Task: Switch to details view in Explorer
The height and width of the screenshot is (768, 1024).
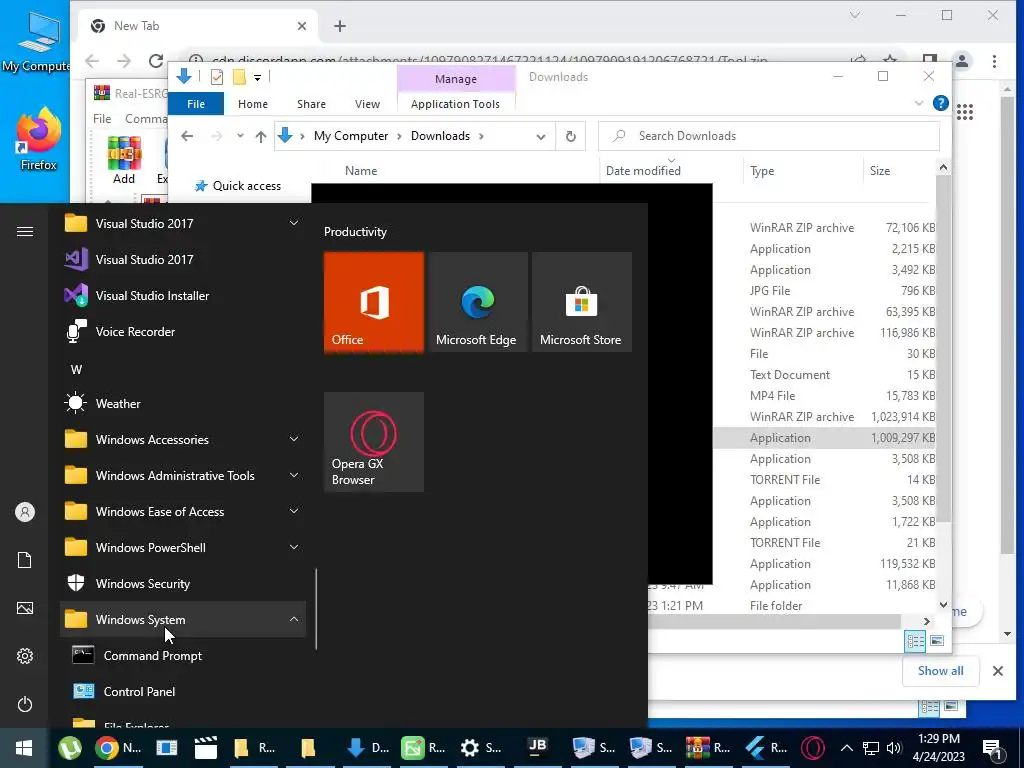Action: coord(915,641)
